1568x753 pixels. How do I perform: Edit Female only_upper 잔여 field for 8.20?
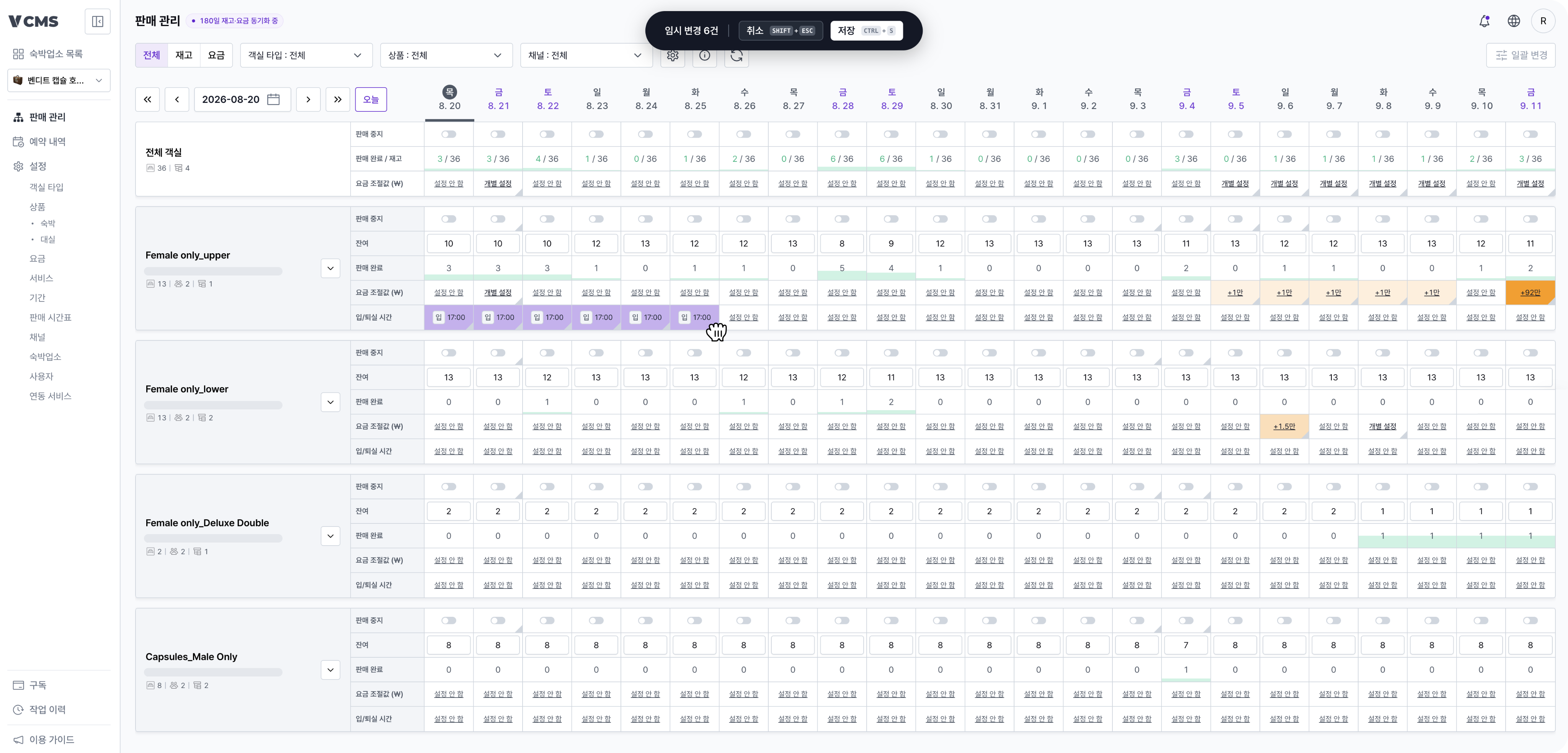[x=449, y=243]
